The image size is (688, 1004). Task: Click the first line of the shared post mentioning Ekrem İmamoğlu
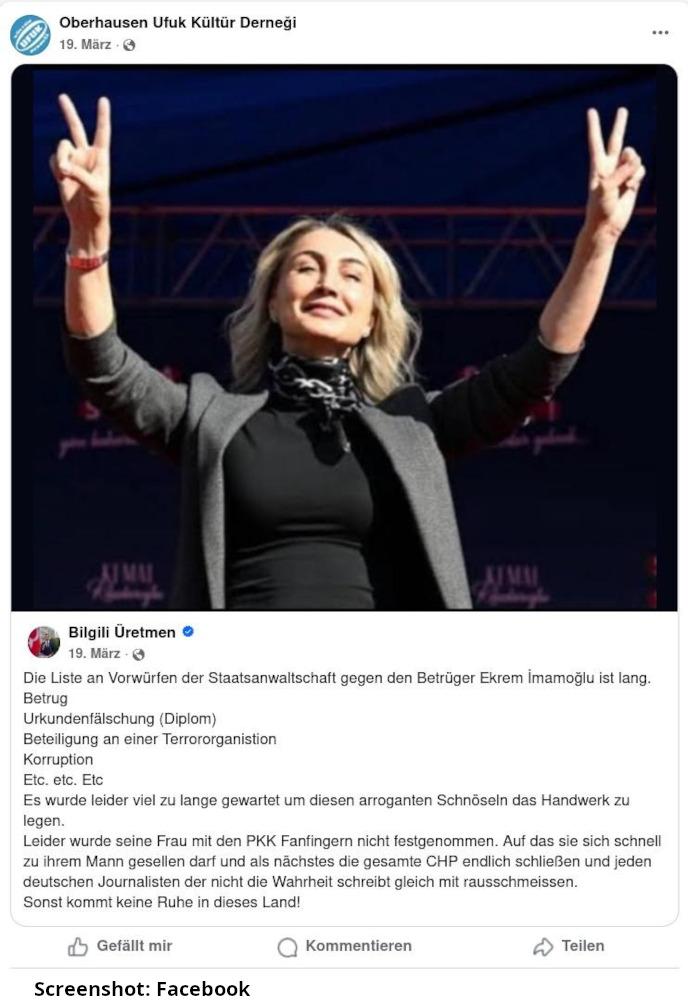(x=337, y=677)
